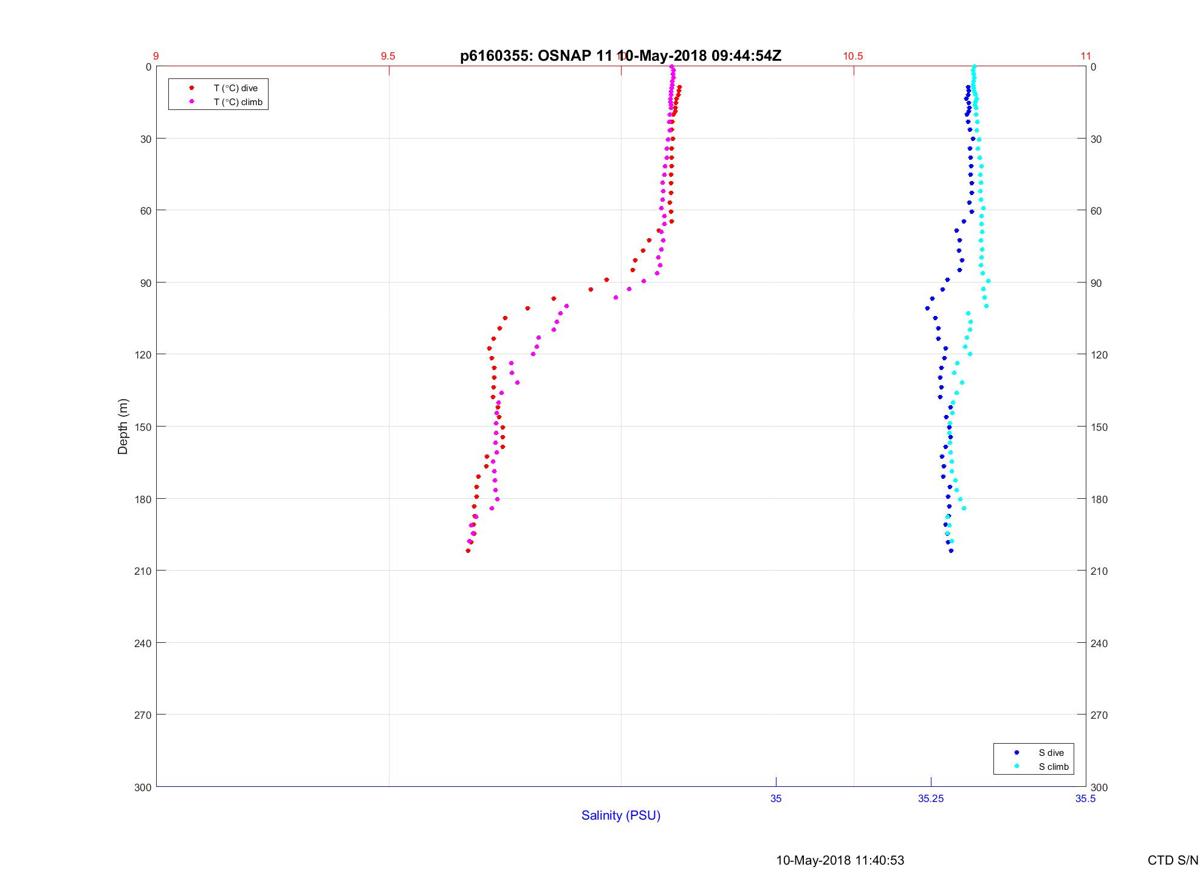The height and width of the screenshot is (885, 1200).
Task: Click the top temperature axis tick 10.5
Action: point(853,56)
